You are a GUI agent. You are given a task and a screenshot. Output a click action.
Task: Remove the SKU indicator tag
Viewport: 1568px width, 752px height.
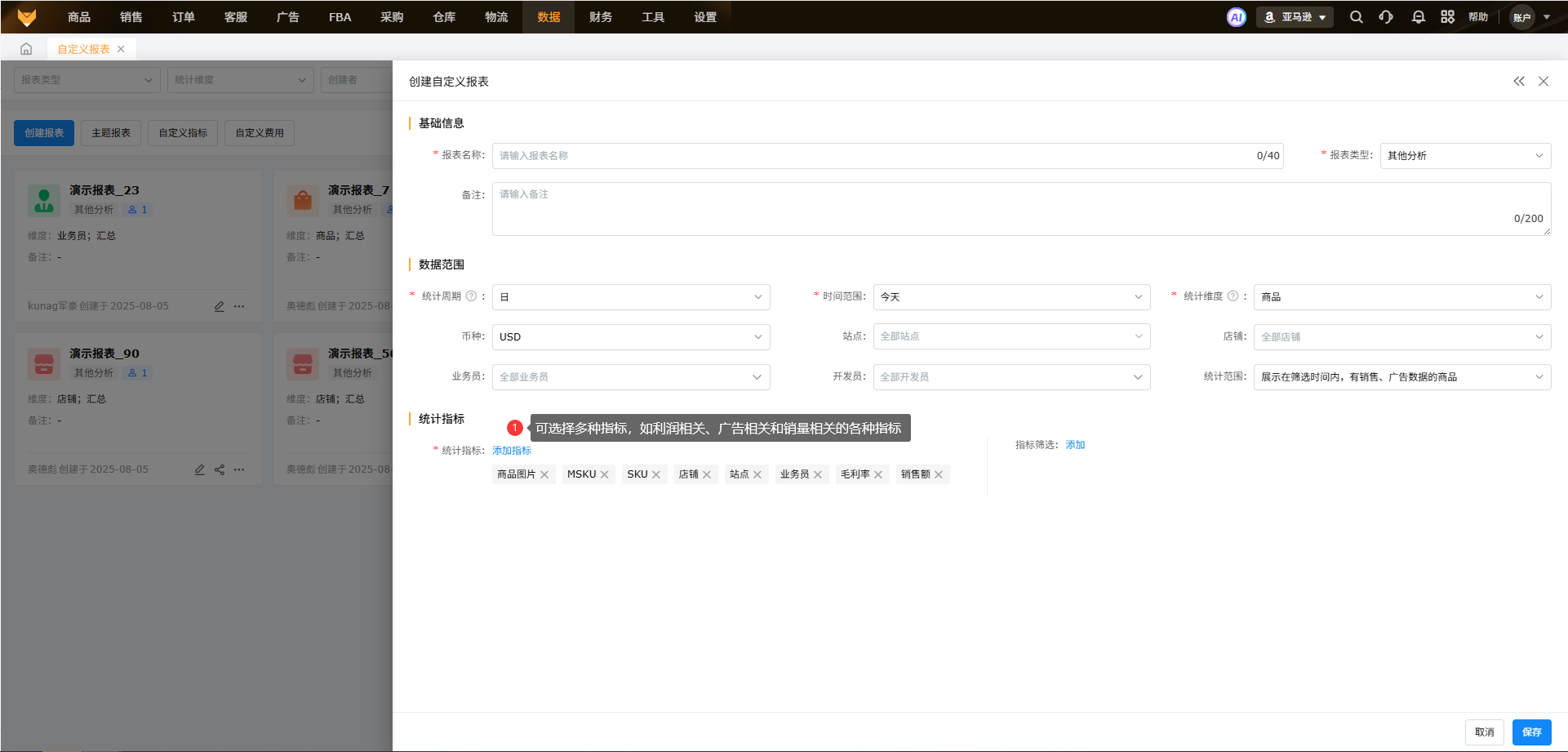[x=656, y=474]
